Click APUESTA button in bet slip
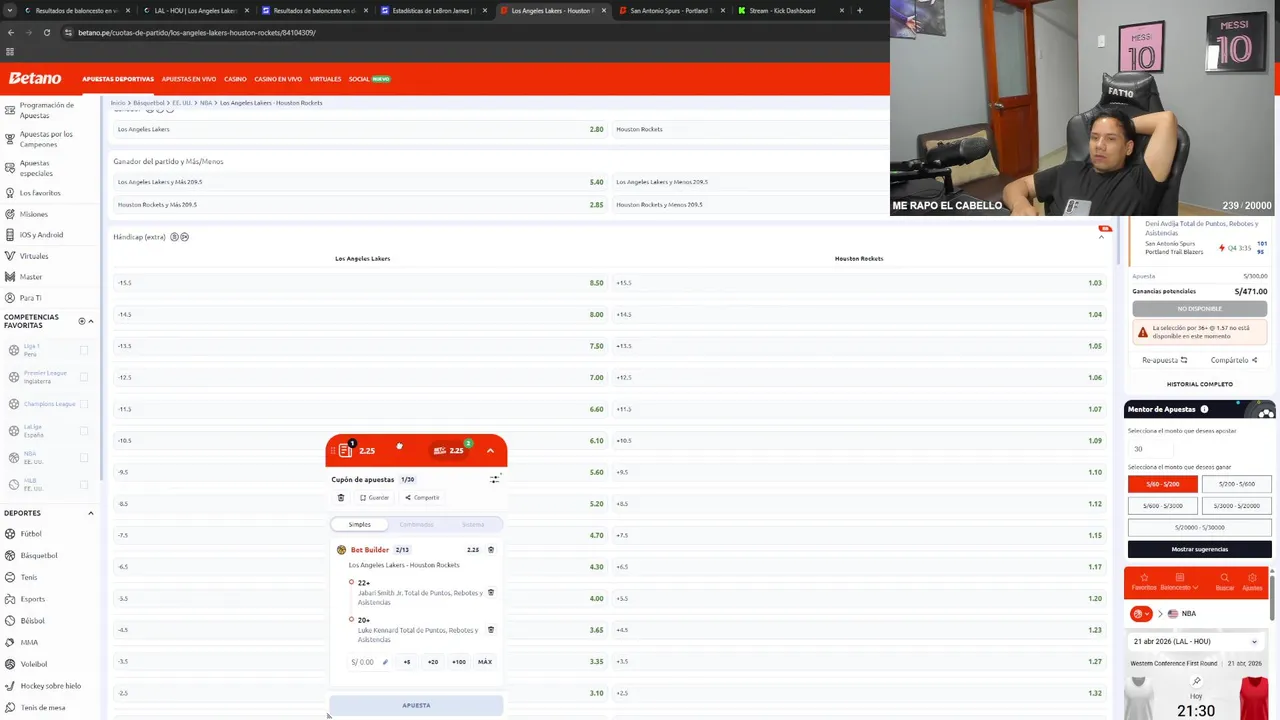The image size is (1280, 720). point(416,705)
